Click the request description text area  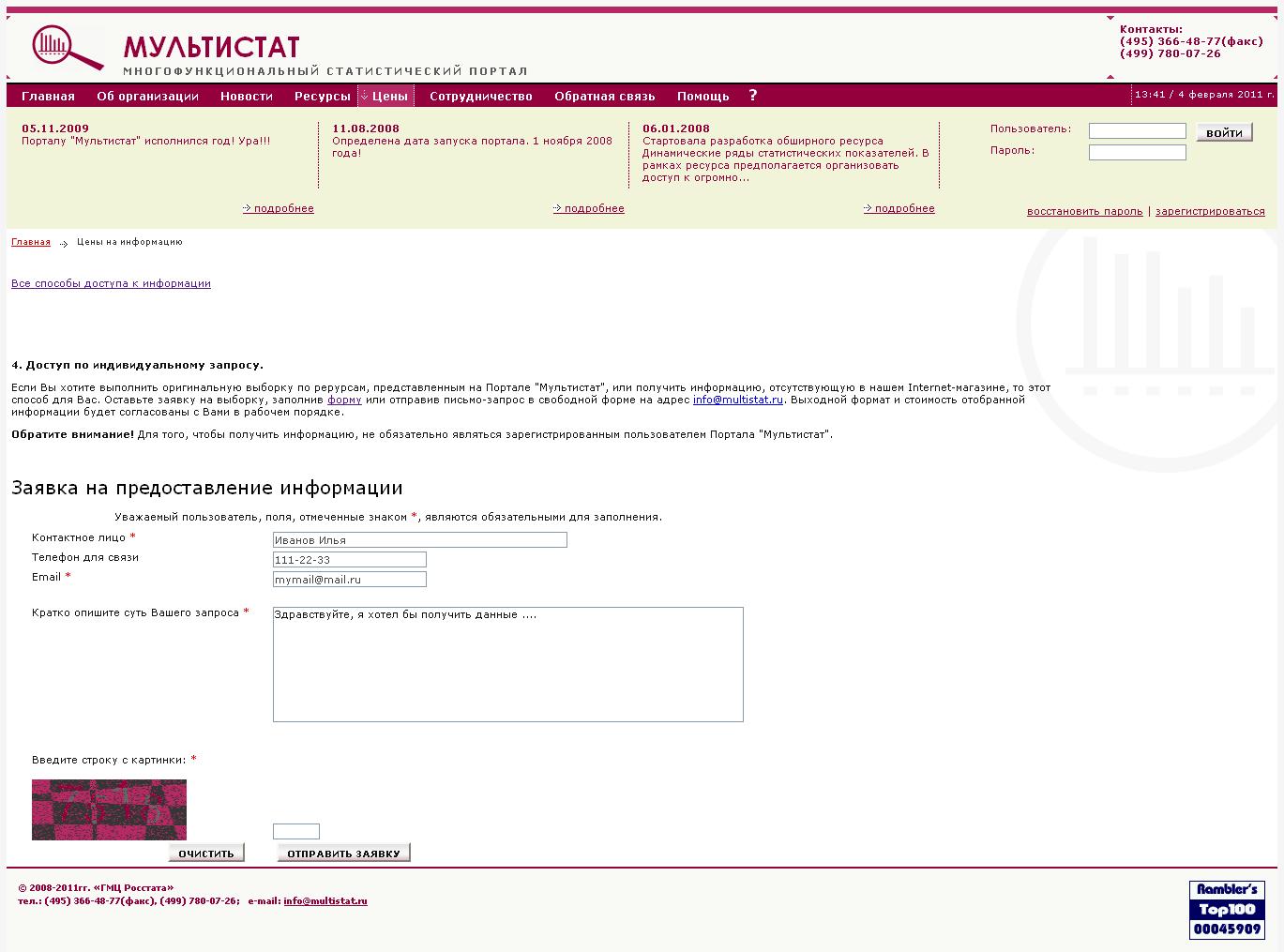(507, 664)
